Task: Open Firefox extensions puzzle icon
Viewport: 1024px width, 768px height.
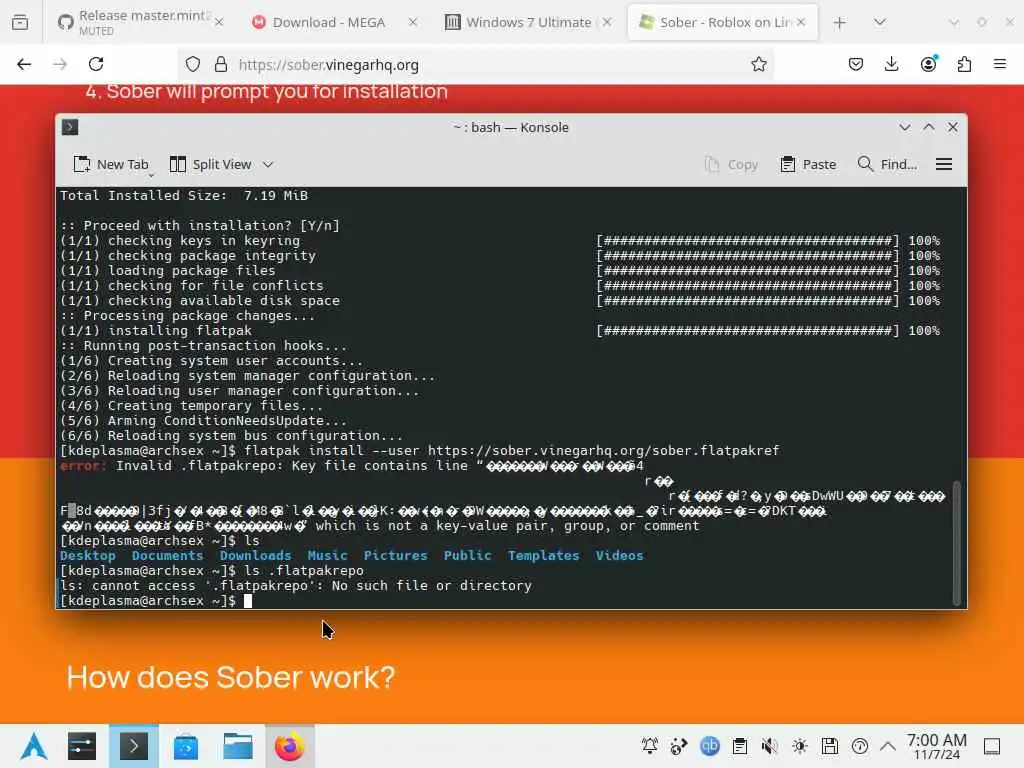Action: pos(964,64)
